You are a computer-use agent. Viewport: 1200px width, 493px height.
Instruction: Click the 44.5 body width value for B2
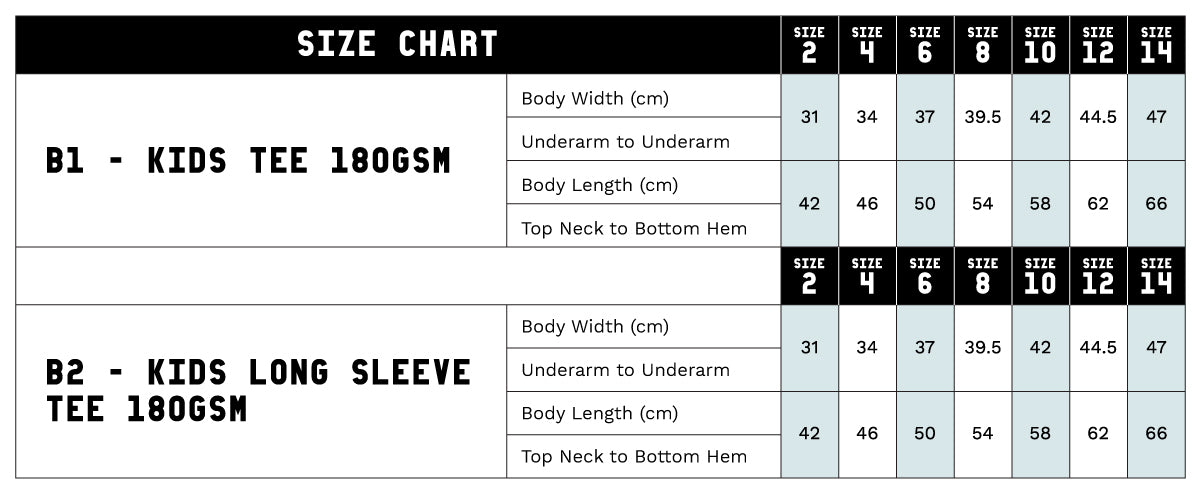click(x=1098, y=347)
